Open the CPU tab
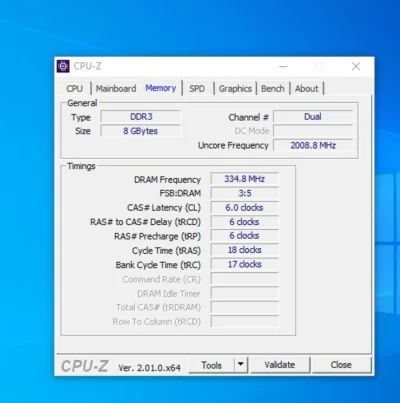This screenshot has width=400, height=403. 74,89
